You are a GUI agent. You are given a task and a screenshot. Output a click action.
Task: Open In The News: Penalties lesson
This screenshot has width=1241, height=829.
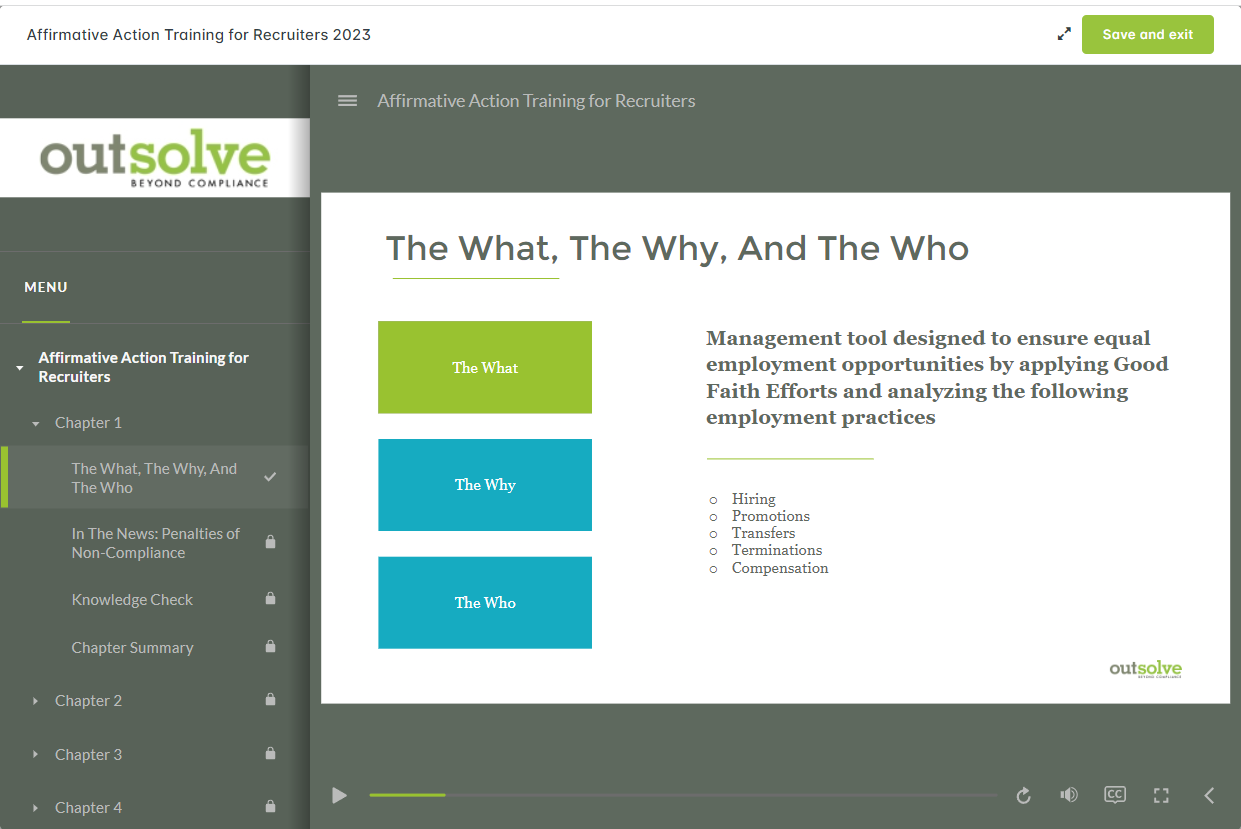155,543
